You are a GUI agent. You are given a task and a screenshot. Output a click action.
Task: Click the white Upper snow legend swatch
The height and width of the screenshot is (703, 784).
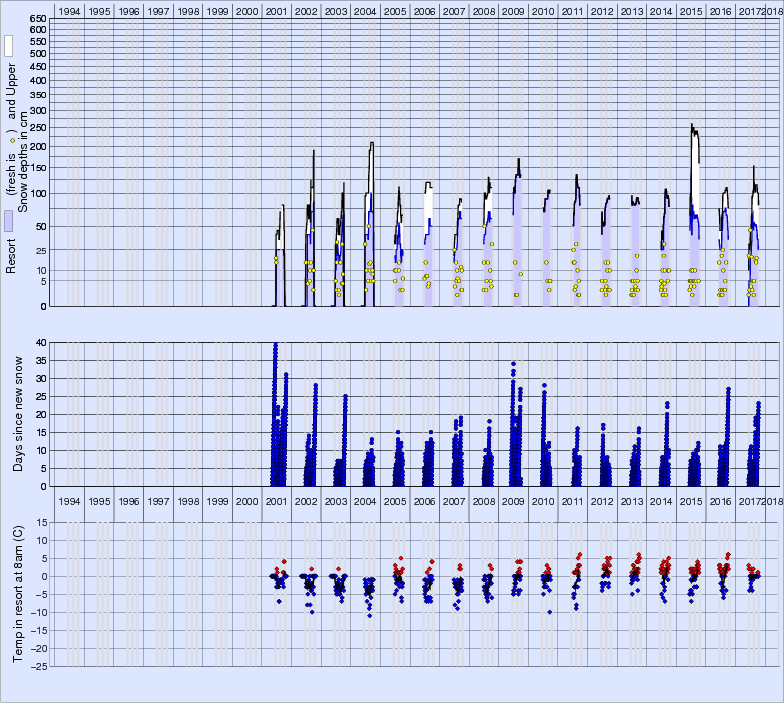8,46
